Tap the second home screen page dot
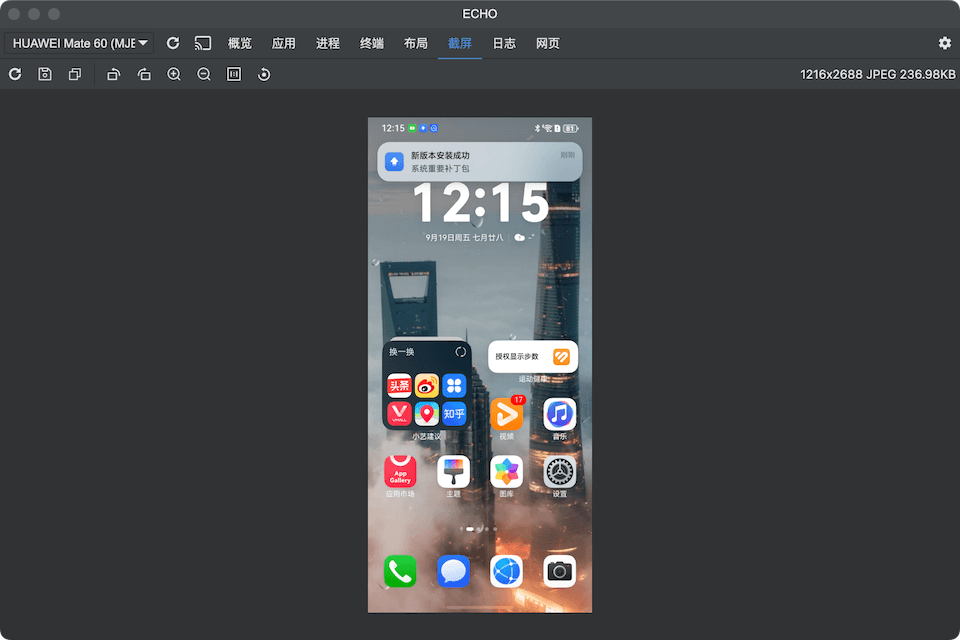Image resolution: width=960 pixels, height=640 pixels. tap(470, 530)
